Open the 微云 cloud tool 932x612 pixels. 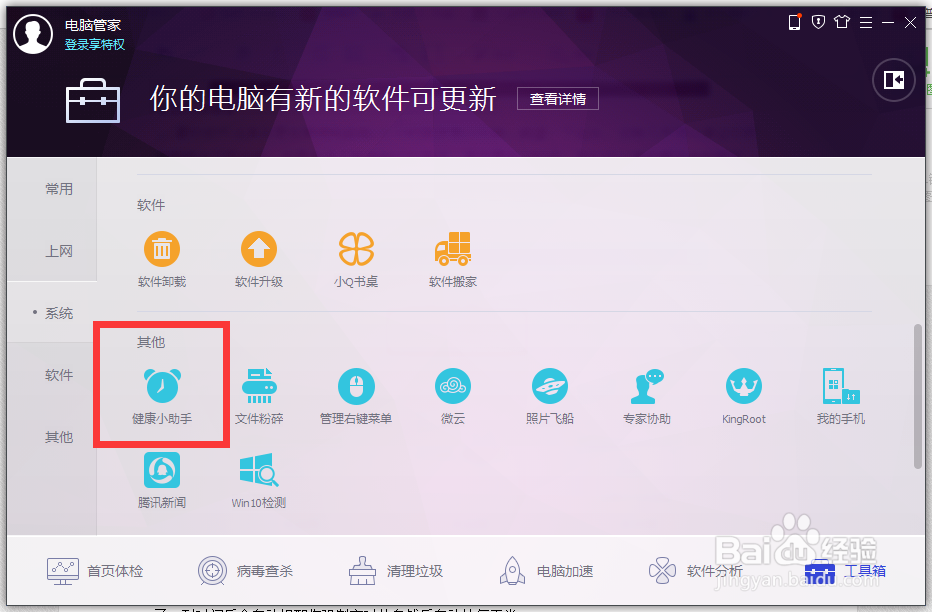[x=453, y=396]
